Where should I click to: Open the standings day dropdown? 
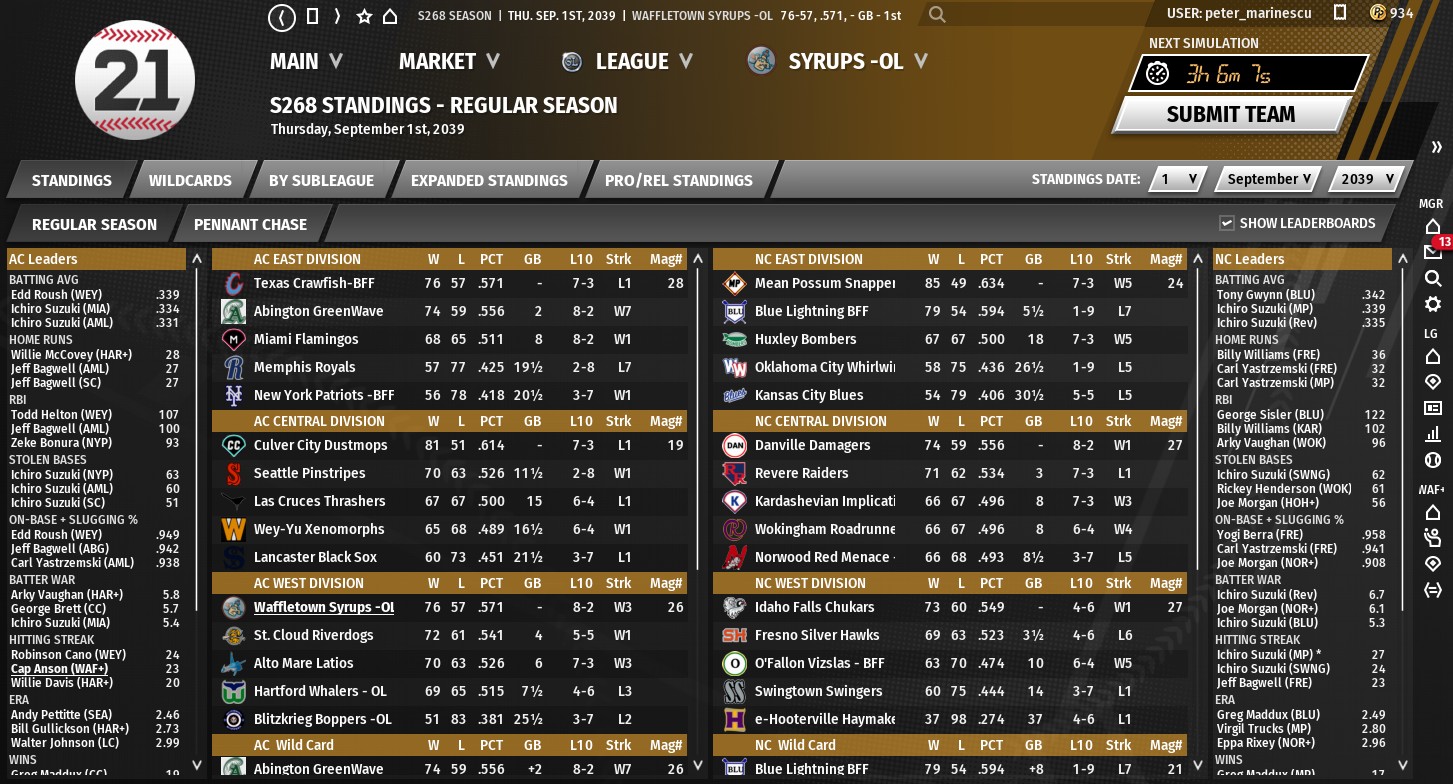[1178, 179]
